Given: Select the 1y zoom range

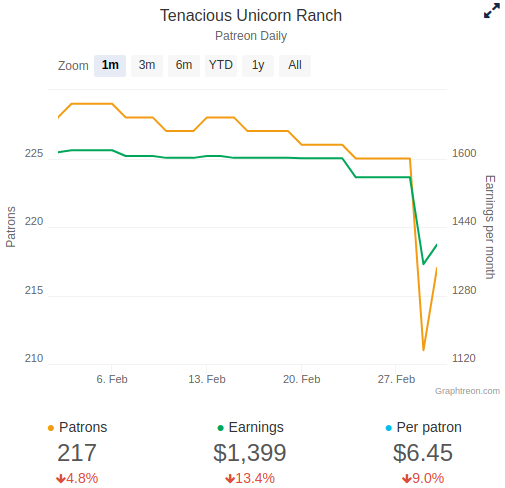Looking at the screenshot, I should (x=258, y=66).
